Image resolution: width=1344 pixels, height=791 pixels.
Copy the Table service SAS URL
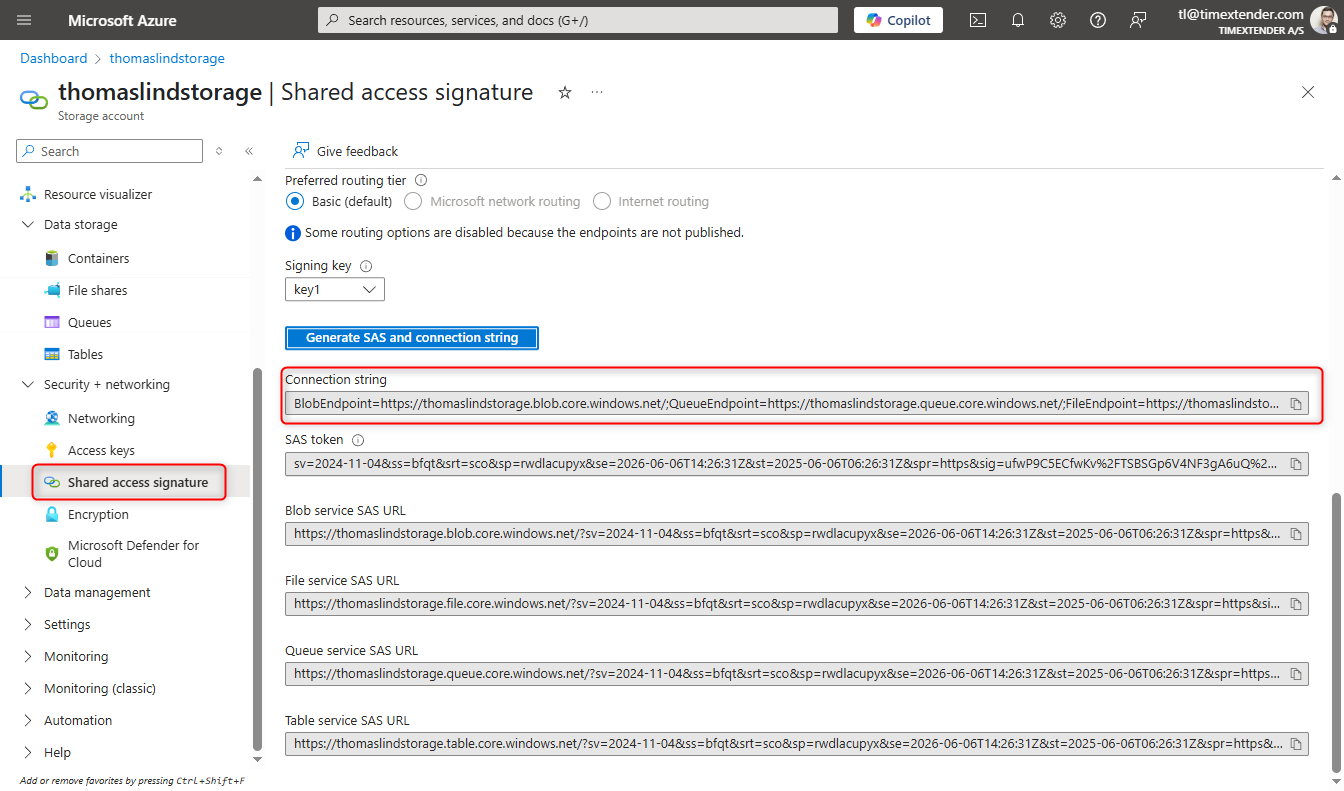coord(1296,744)
